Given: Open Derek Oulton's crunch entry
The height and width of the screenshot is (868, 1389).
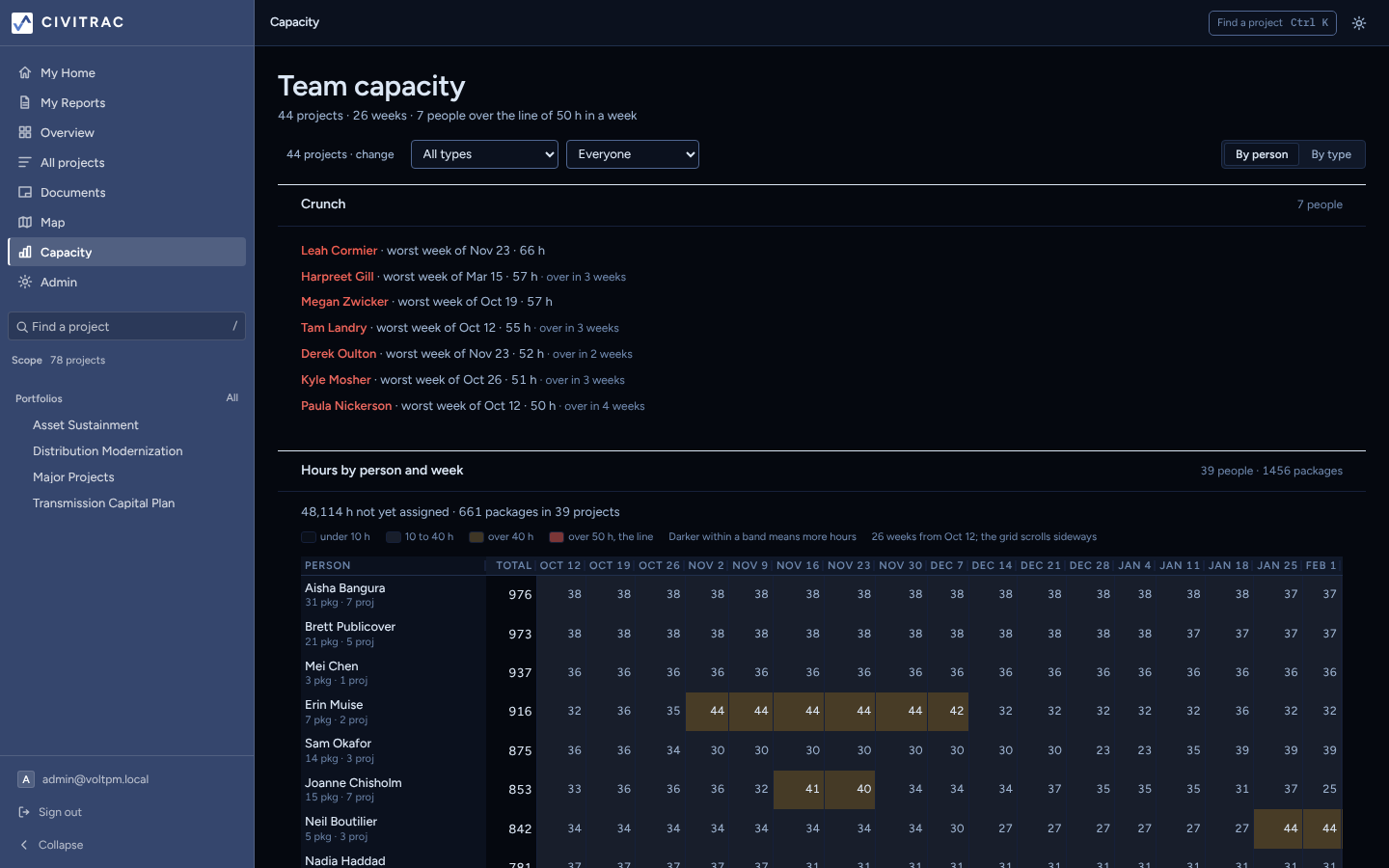Looking at the screenshot, I should 339,354.
